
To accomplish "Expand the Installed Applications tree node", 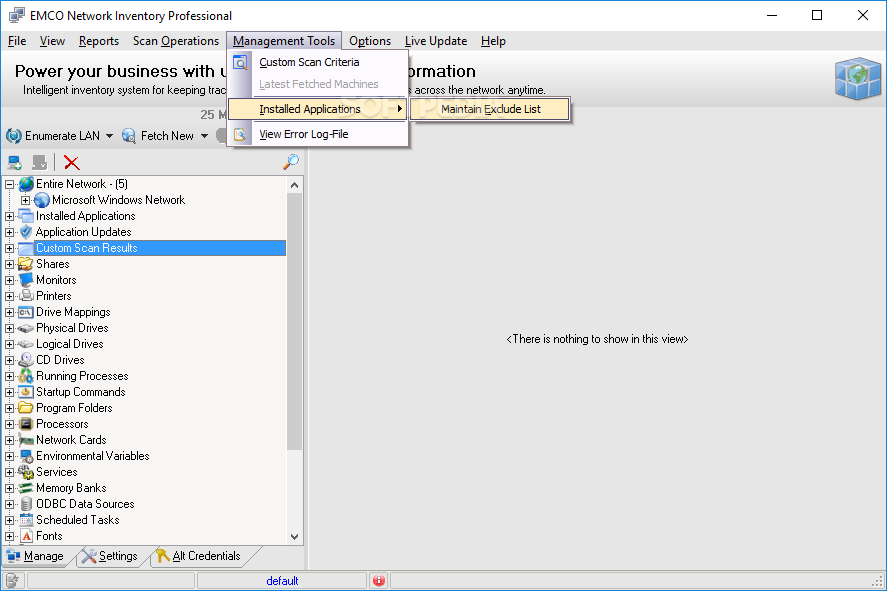I will [10, 216].
